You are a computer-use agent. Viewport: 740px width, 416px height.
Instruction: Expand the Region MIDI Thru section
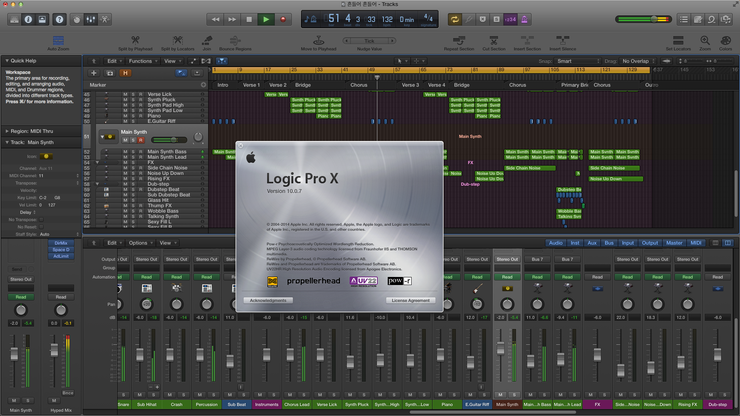point(7,131)
